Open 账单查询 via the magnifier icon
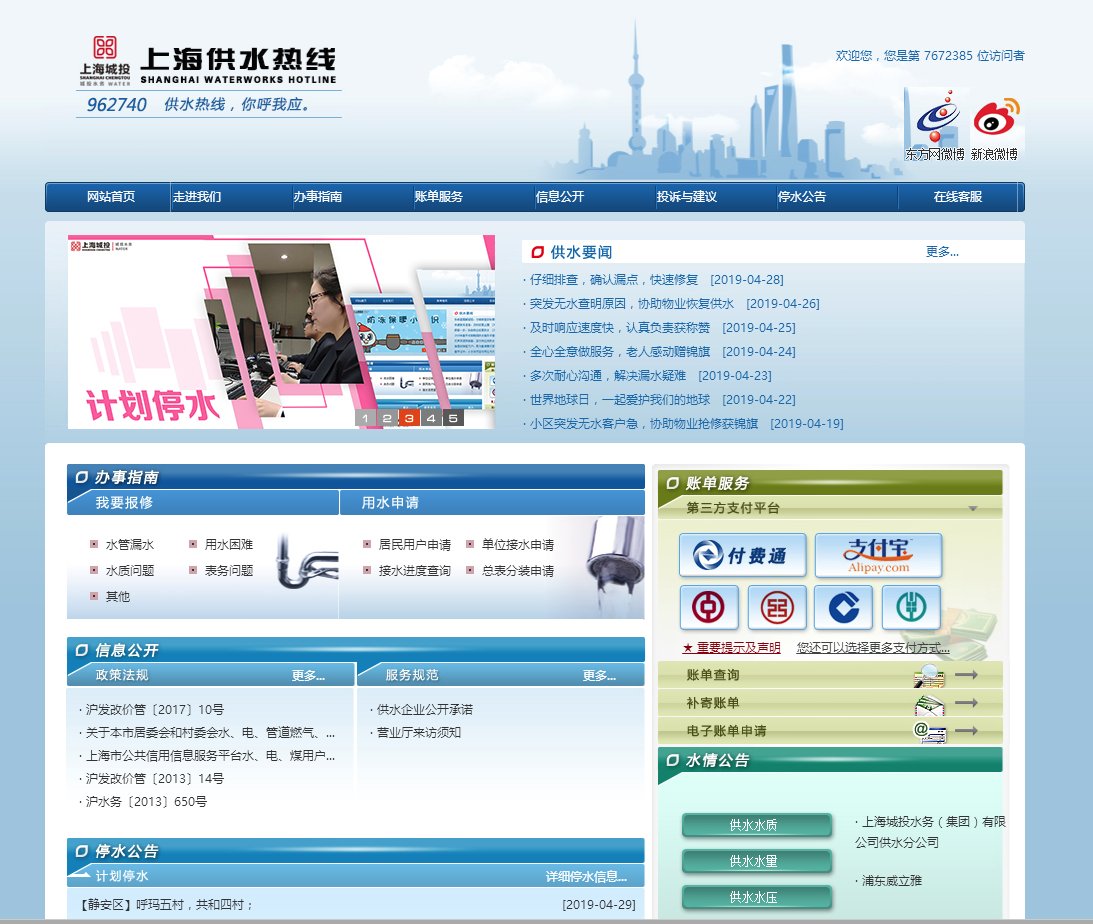 coord(930,675)
